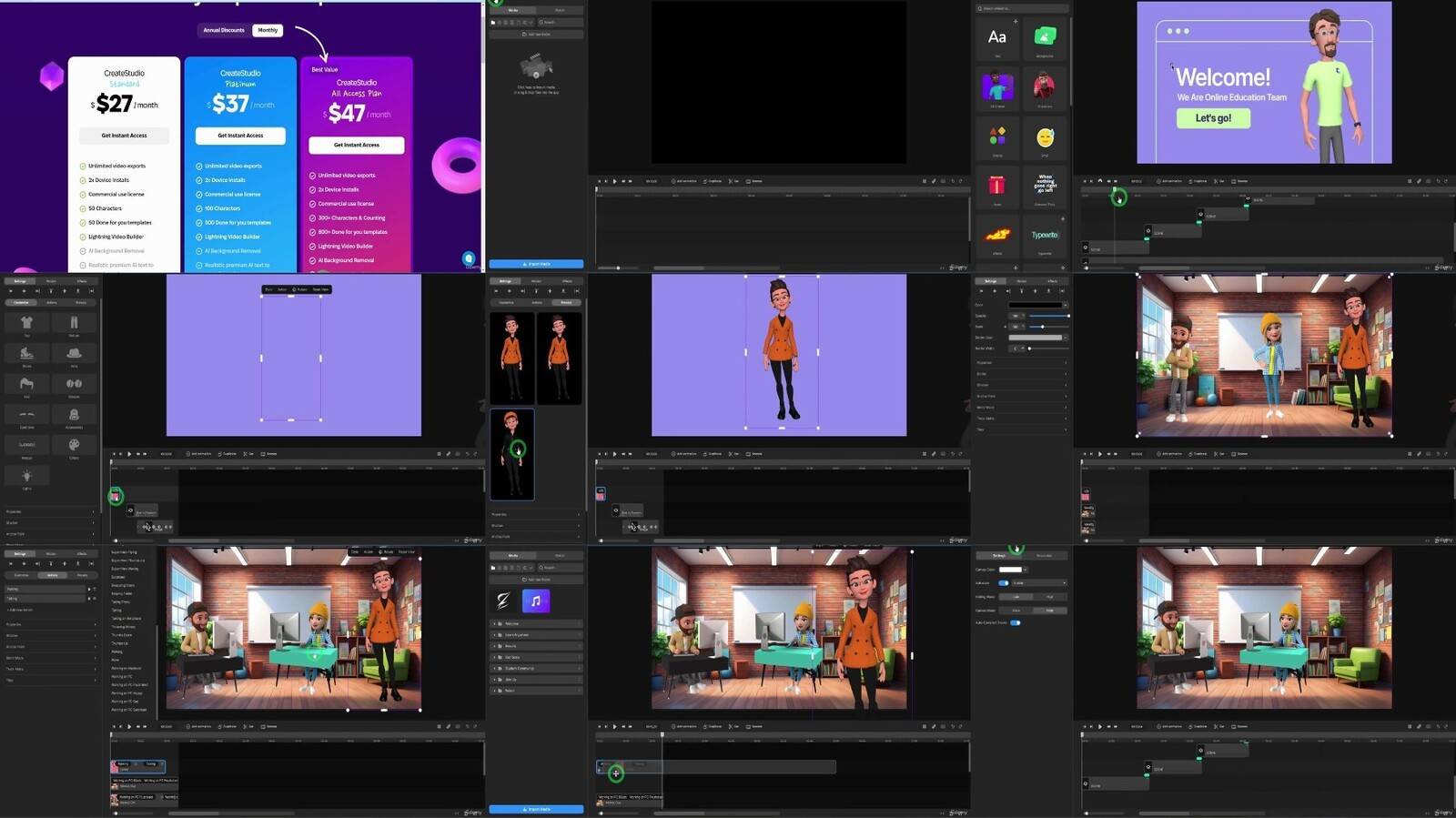The width and height of the screenshot is (1456, 818).
Task: Open the blue chat bubble on pricing page
Action: [x=469, y=258]
